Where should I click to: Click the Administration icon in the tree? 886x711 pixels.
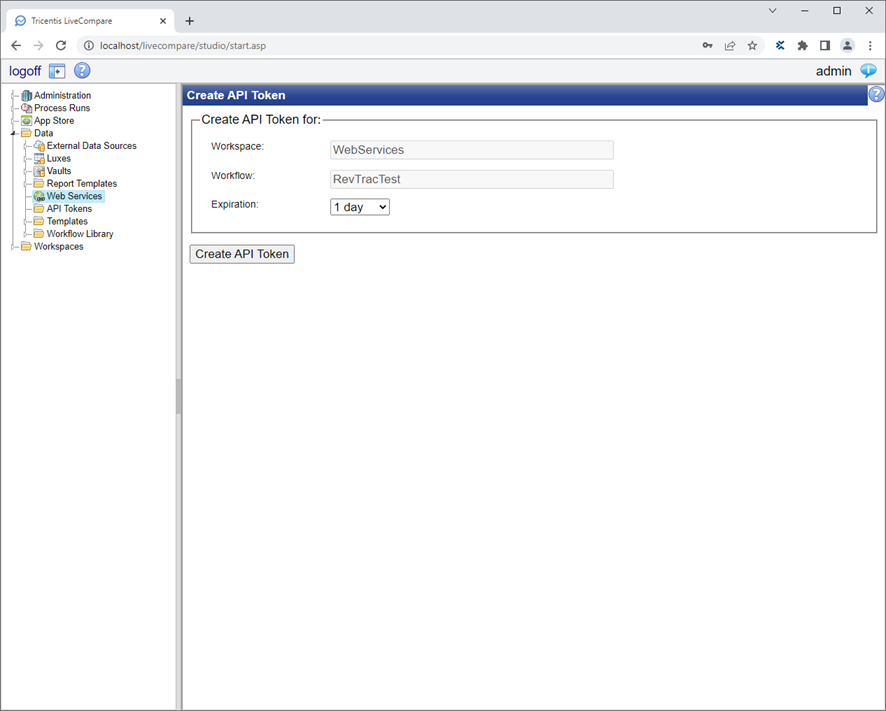point(25,95)
